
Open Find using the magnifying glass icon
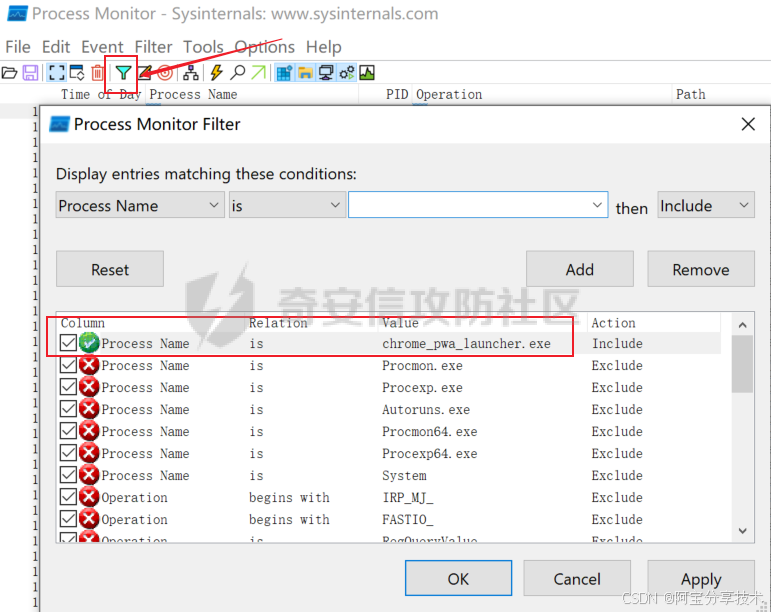point(237,73)
